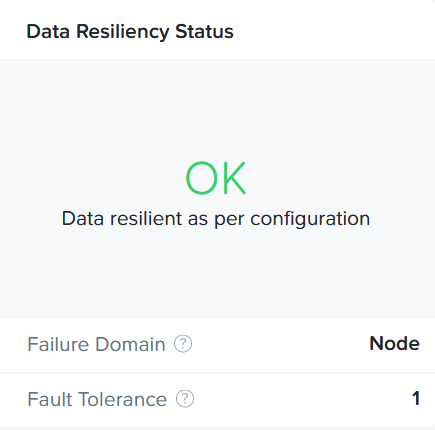
Task: Select the 'Data resilient as per configuration' message
Action: [x=216, y=219]
